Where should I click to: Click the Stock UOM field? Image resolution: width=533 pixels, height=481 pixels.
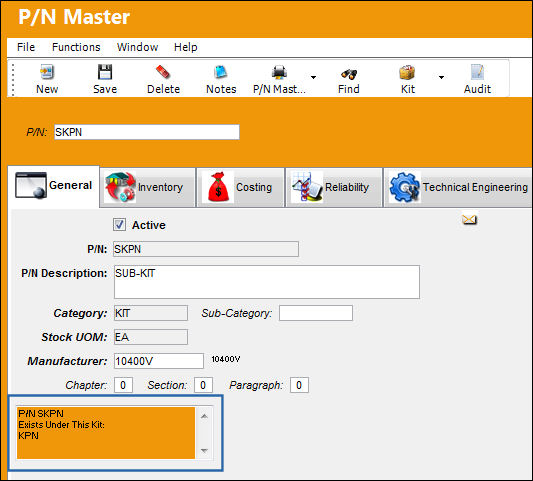(x=151, y=337)
